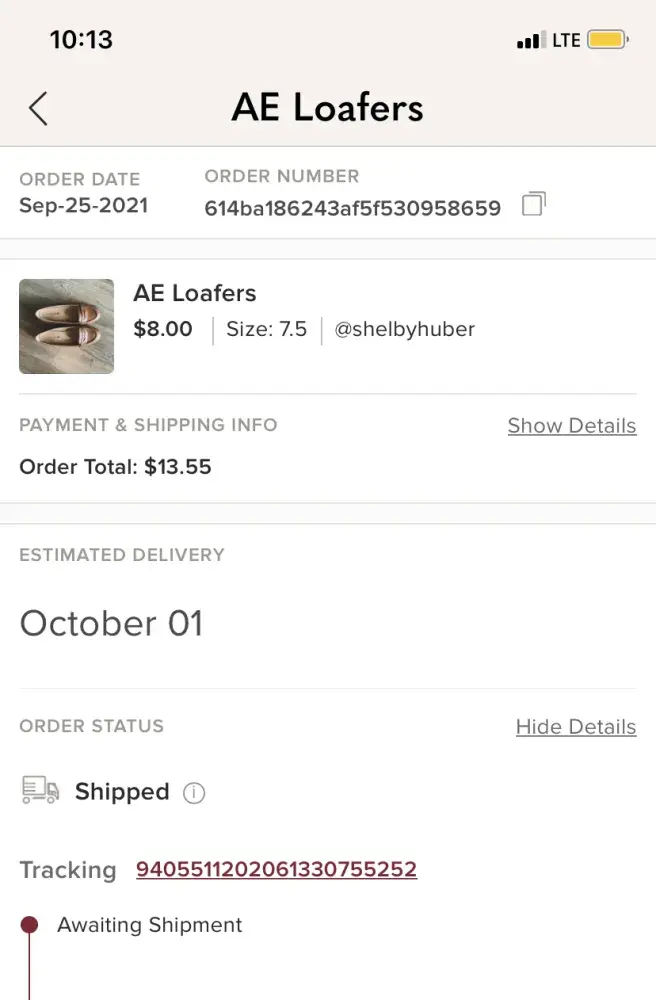The width and height of the screenshot is (656, 1000).
Task: Open the AE Loafers product thumbnail
Action: coord(66,326)
